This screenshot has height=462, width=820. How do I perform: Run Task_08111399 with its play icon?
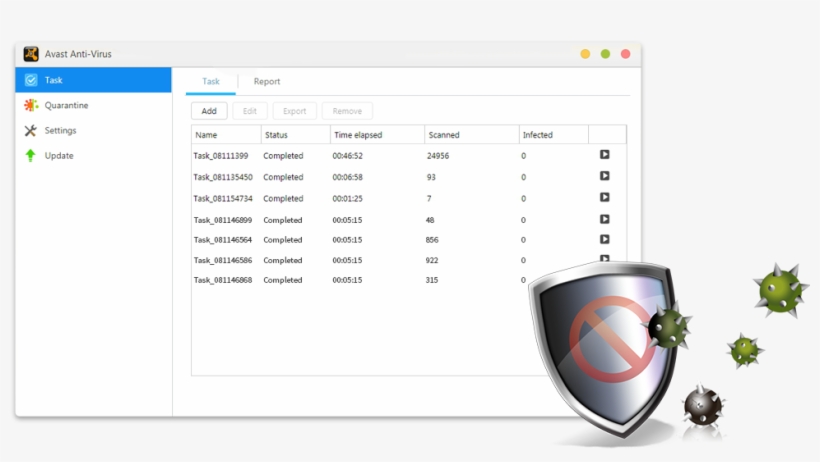[605, 154]
